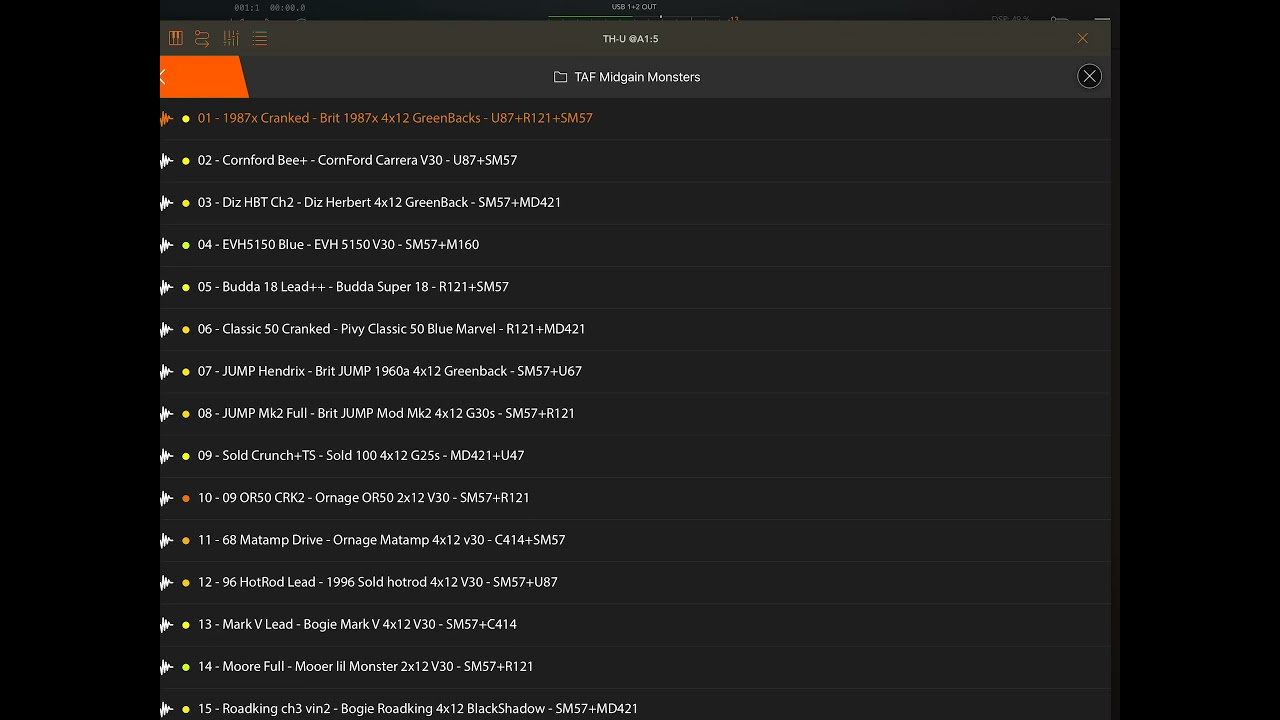
Task: Toggle orange dot on 09 OR50 CRK2
Action: click(186, 498)
